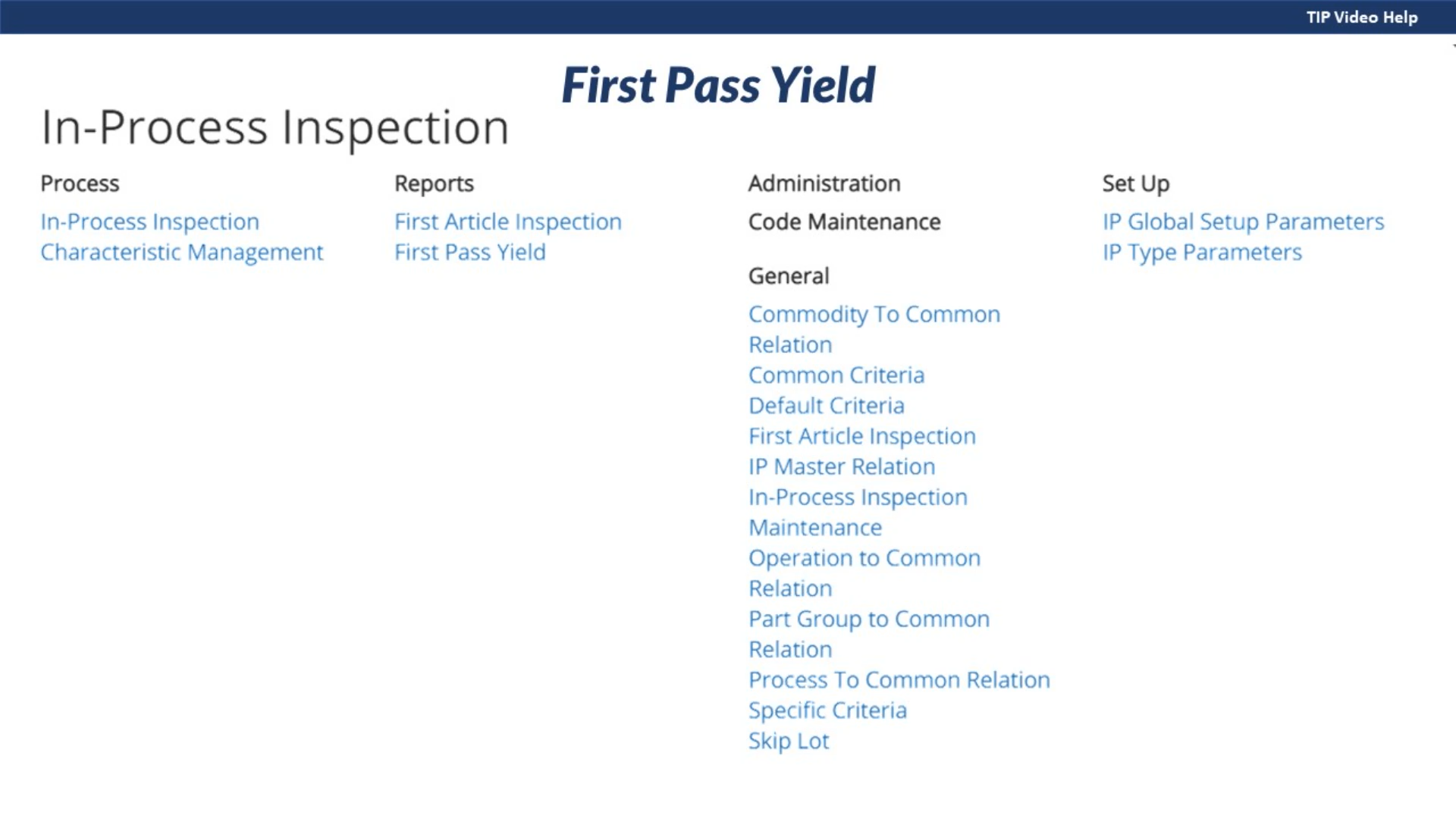Open Common Criteria link
The height and width of the screenshot is (819, 1456).
pos(836,375)
